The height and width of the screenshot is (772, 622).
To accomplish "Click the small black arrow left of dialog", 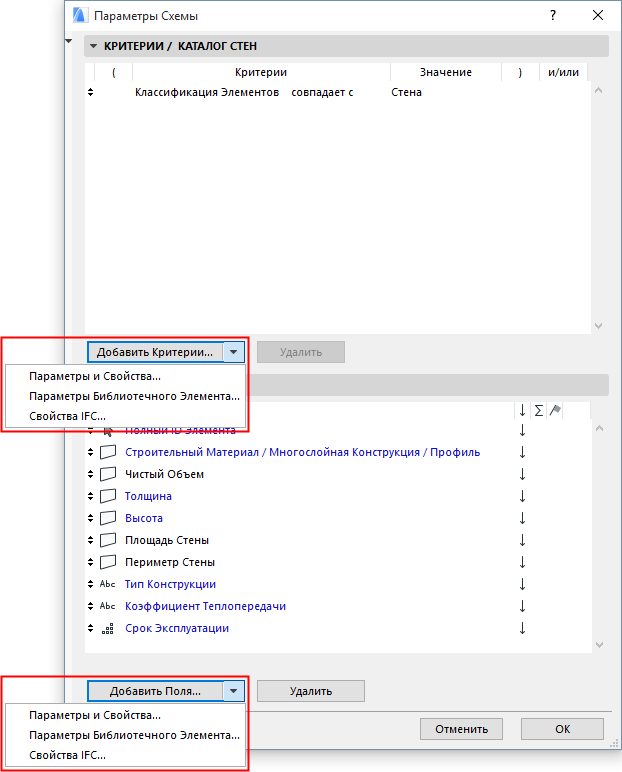I will [x=68, y=41].
